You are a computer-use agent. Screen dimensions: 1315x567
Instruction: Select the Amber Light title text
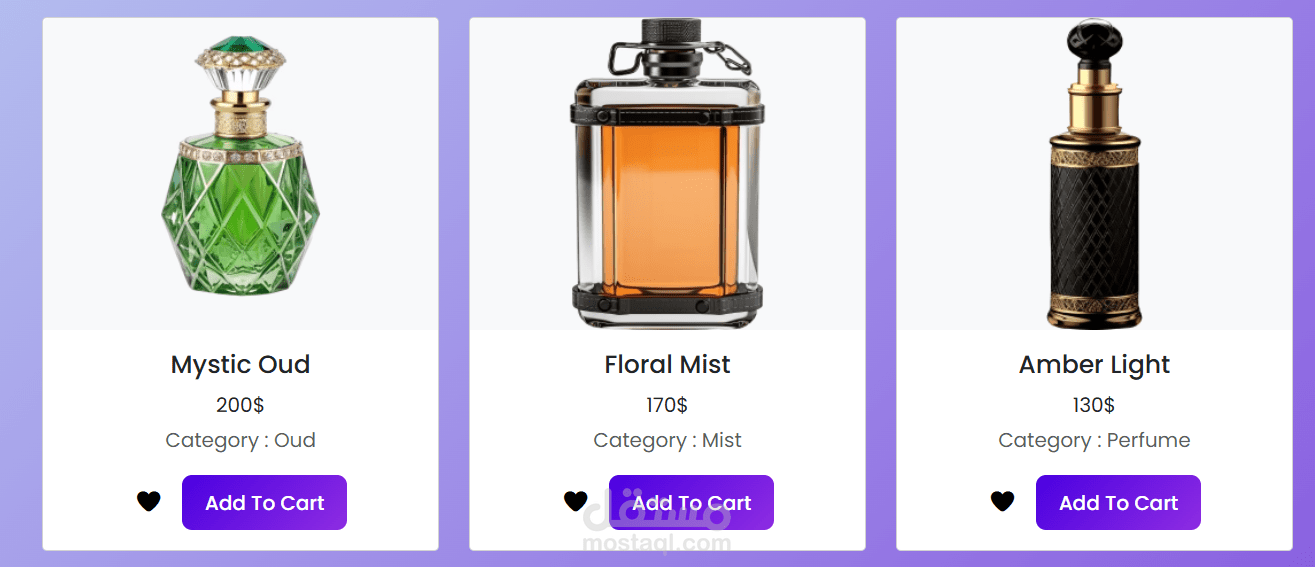pyautogui.click(x=1094, y=365)
